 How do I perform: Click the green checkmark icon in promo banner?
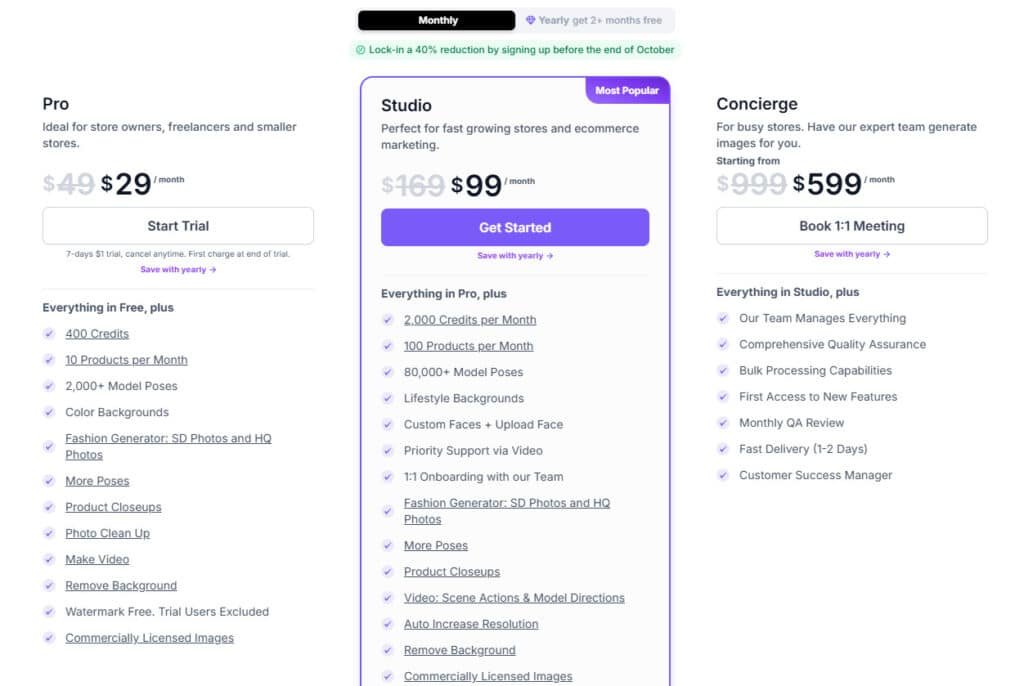point(360,49)
